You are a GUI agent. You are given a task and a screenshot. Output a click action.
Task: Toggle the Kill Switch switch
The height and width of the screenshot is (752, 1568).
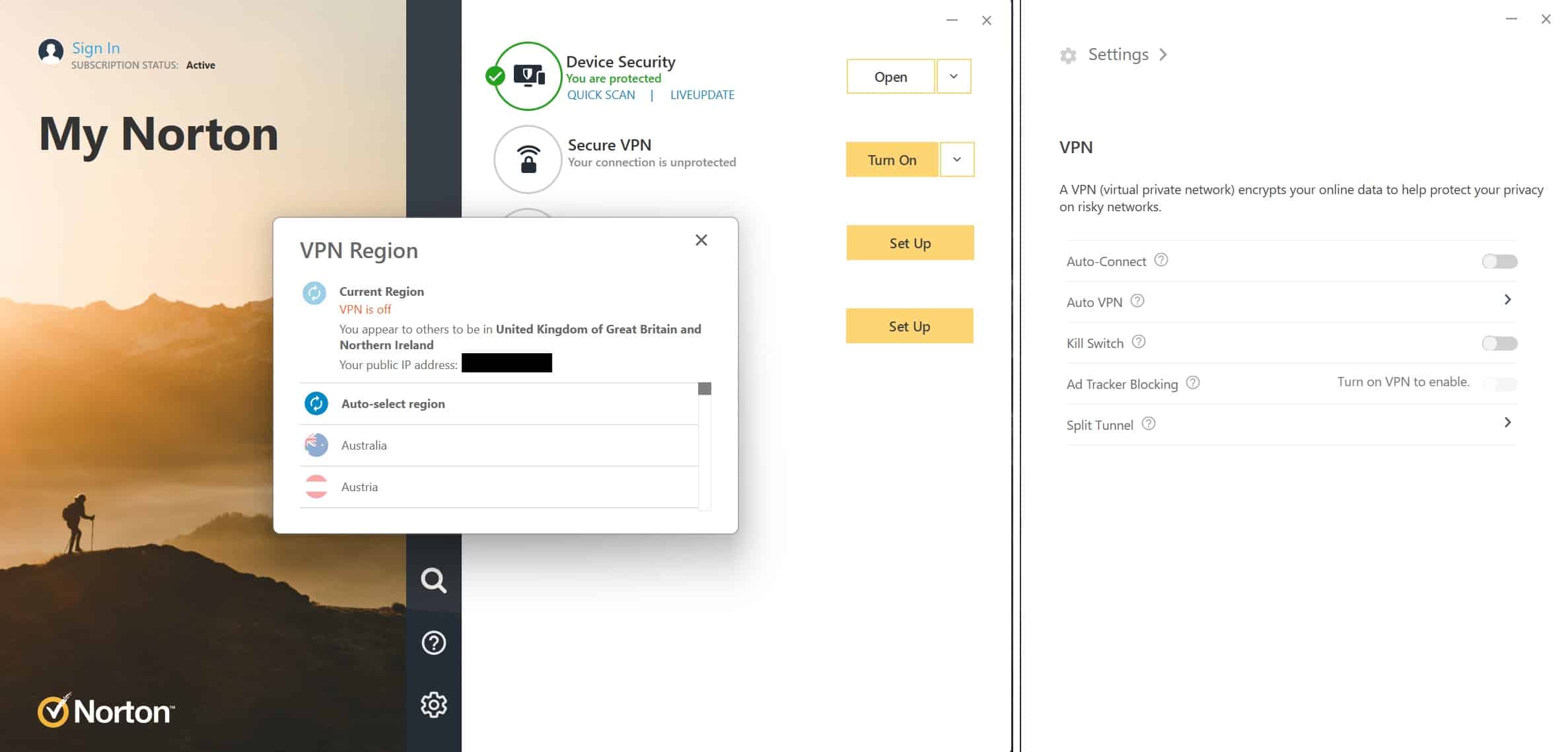(x=1499, y=343)
